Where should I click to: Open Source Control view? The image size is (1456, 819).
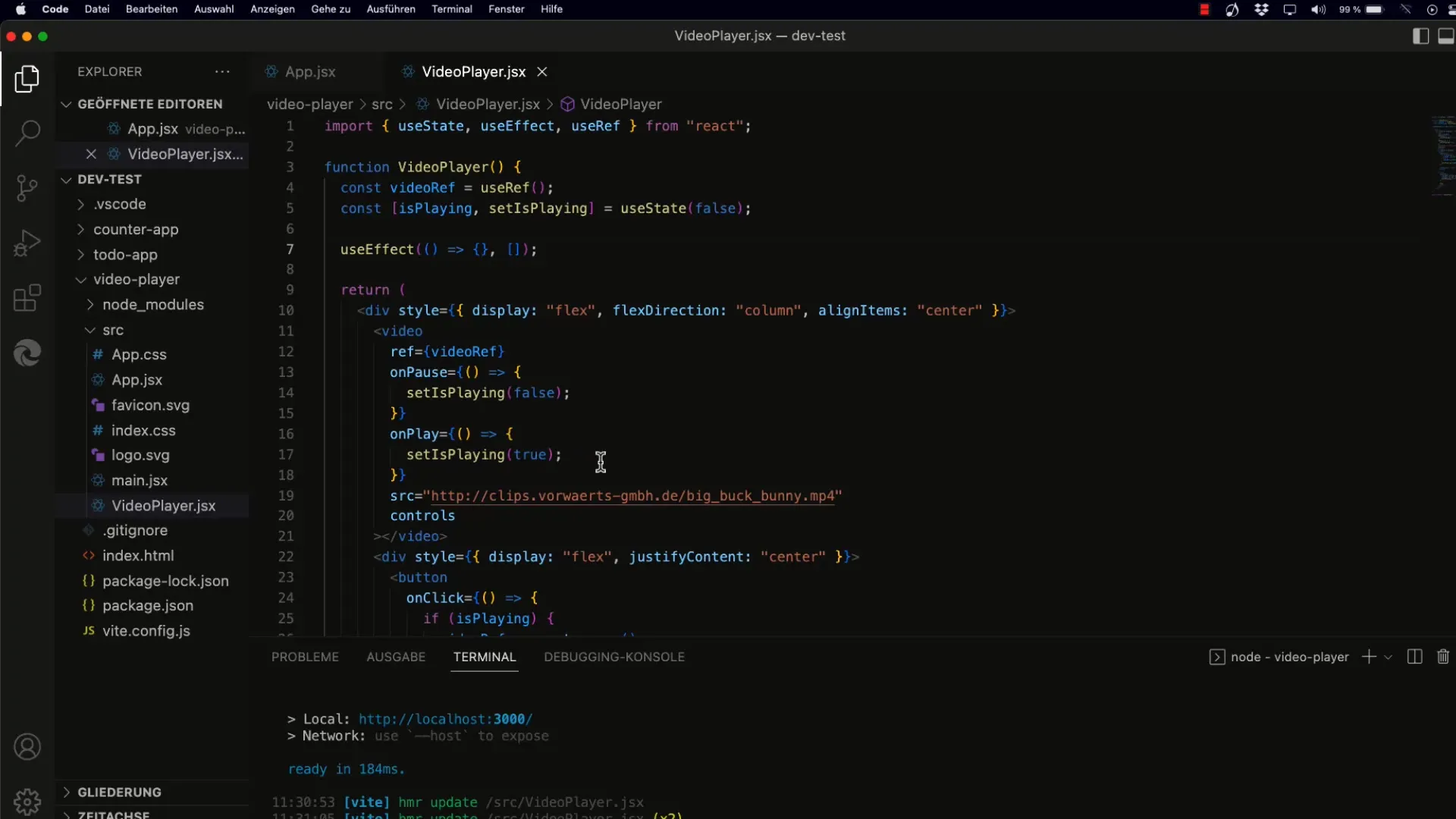point(27,188)
